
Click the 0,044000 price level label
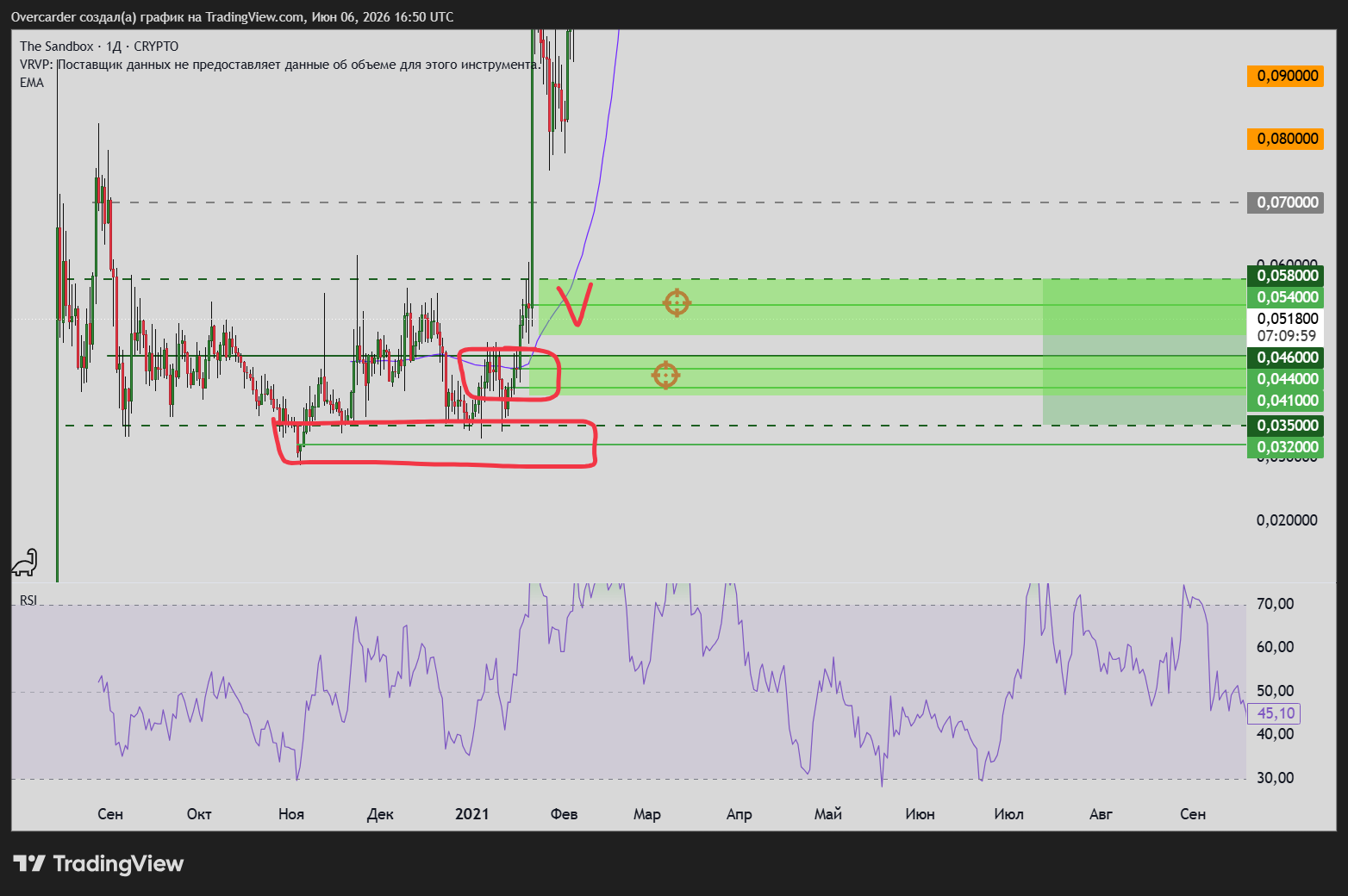pos(1285,379)
